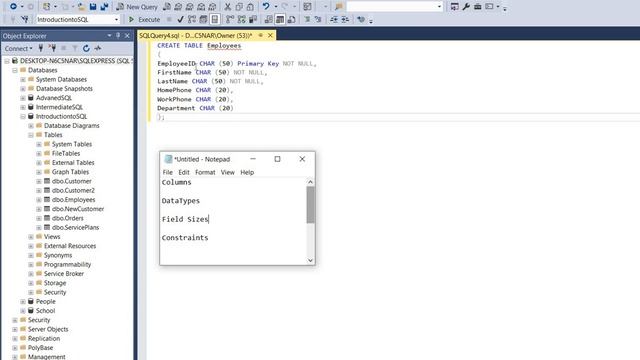Click the query options icon
This screenshot has width=640, height=360.
click(203, 19)
